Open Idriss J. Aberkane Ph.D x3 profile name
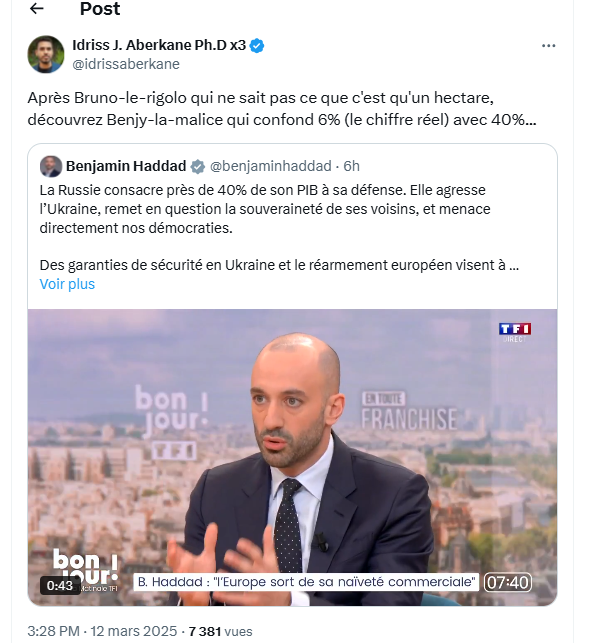The height and width of the screenshot is (643, 595). click(x=159, y=45)
